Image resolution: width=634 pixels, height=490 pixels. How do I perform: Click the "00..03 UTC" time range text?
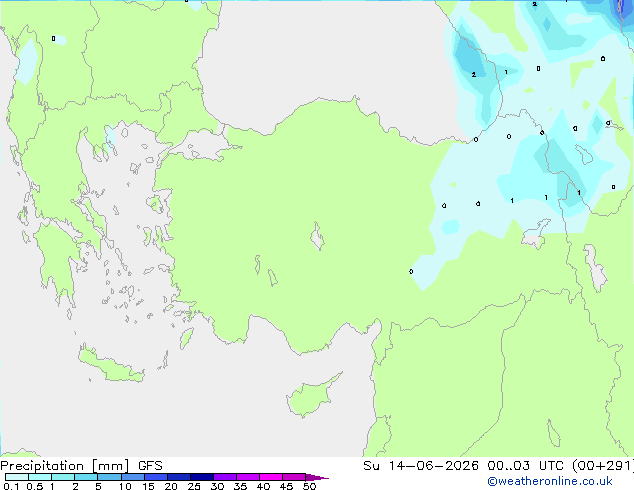(525, 466)
